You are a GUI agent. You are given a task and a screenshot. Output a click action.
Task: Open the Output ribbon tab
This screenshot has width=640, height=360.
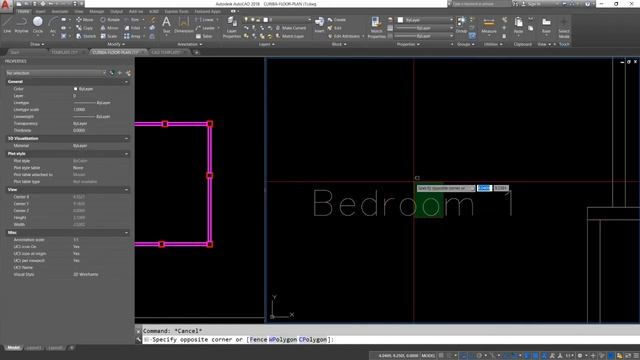[116, 11]
